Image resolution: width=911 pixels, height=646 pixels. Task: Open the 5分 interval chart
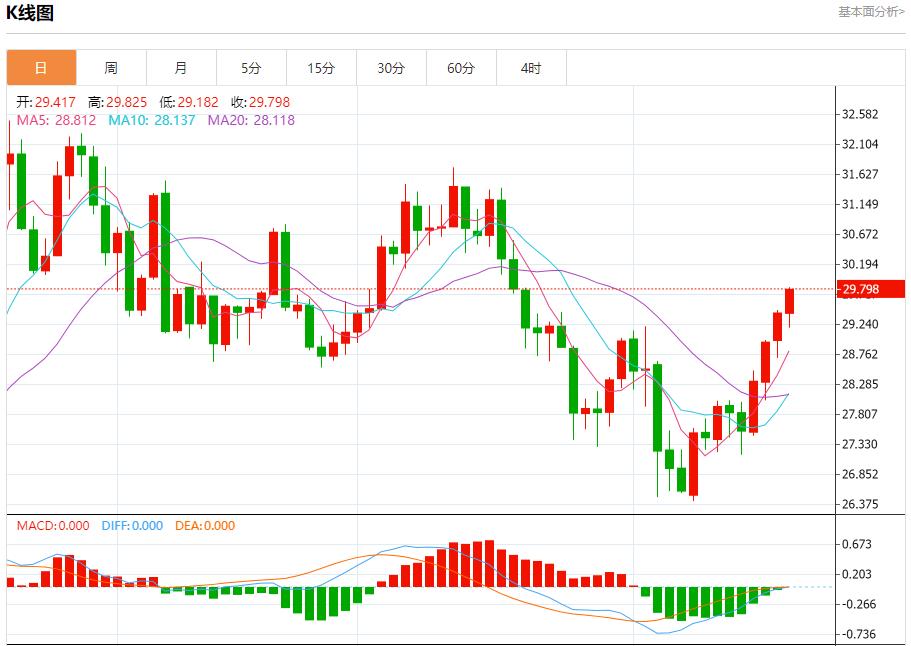[x=251, y=68]
